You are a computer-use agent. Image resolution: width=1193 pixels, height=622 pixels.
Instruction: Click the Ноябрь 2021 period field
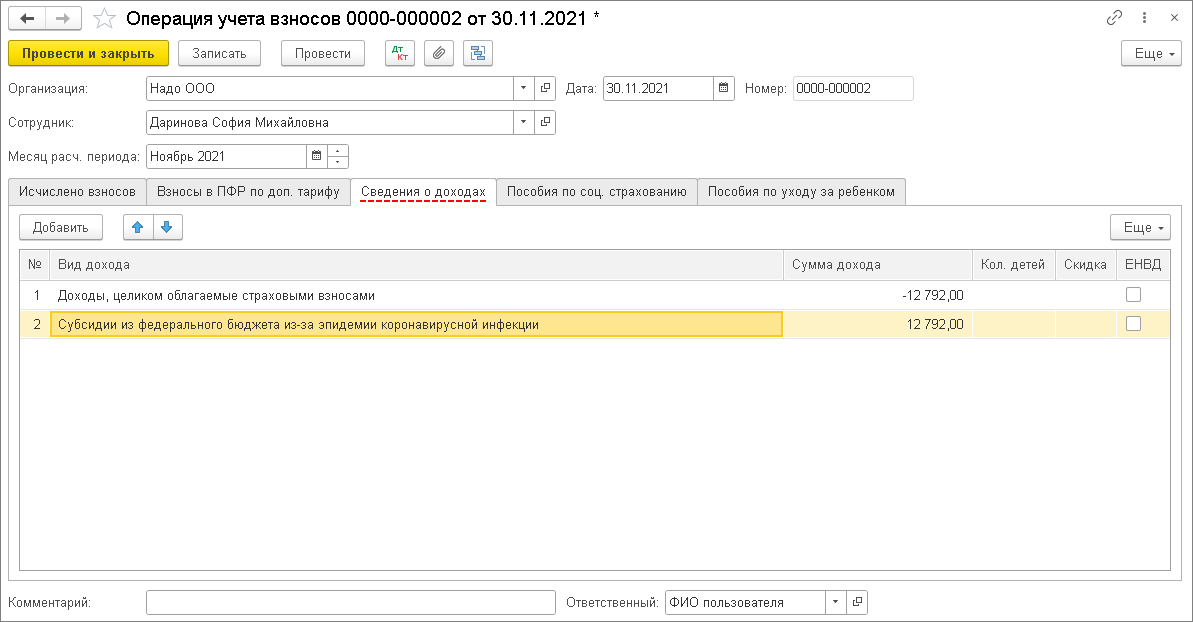[226, 157]
